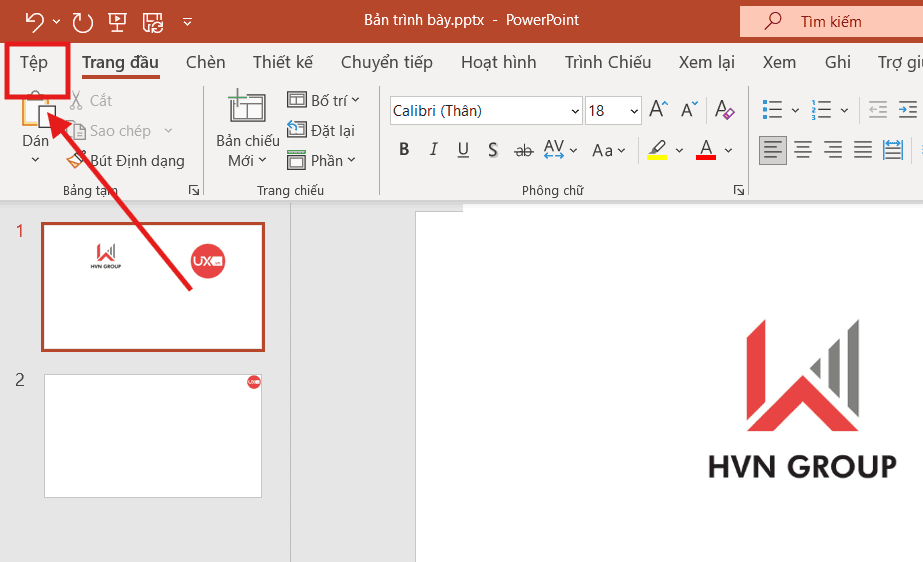Open the Chèn tab
Screen dimensions: 923x562
205,62
